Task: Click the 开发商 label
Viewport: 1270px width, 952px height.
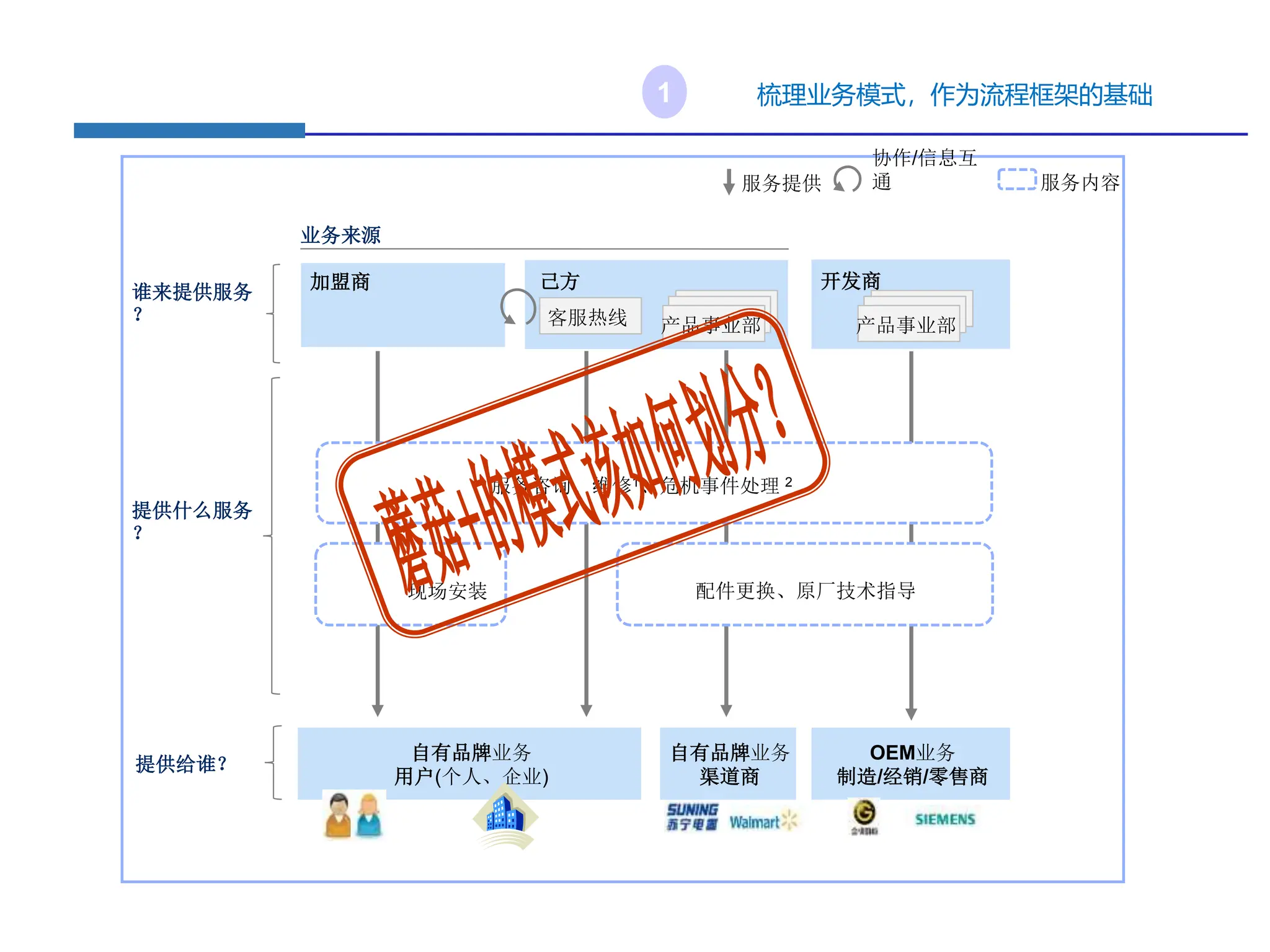Action: tap(851, 281)
